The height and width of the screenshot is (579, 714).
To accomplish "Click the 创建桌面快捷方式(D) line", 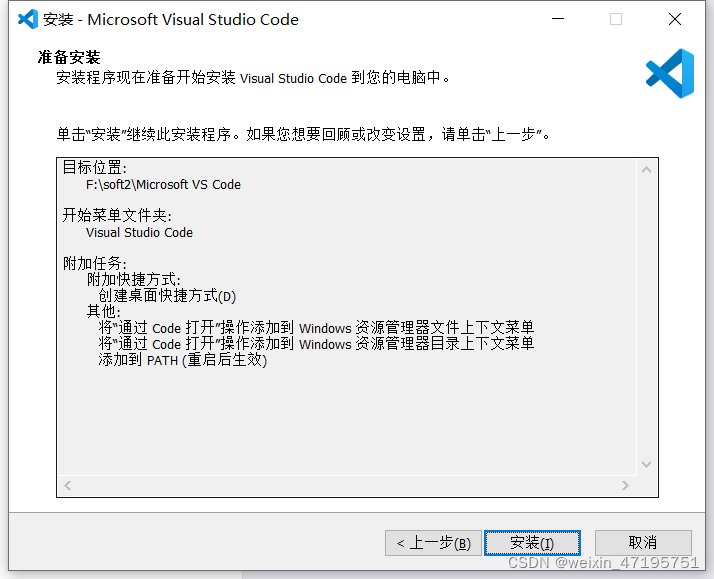I will point(167,296).
